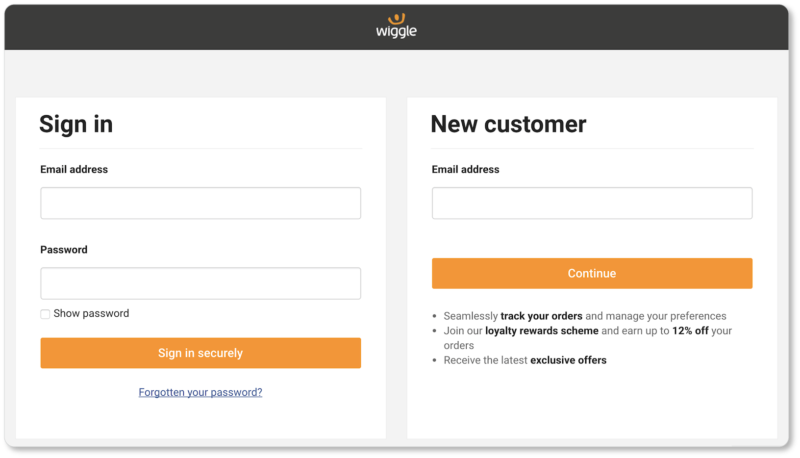Hit the Continue button for new customers
Image resolution: width=800 pixels, height=458 pixels.
click(x=592, y=273)
